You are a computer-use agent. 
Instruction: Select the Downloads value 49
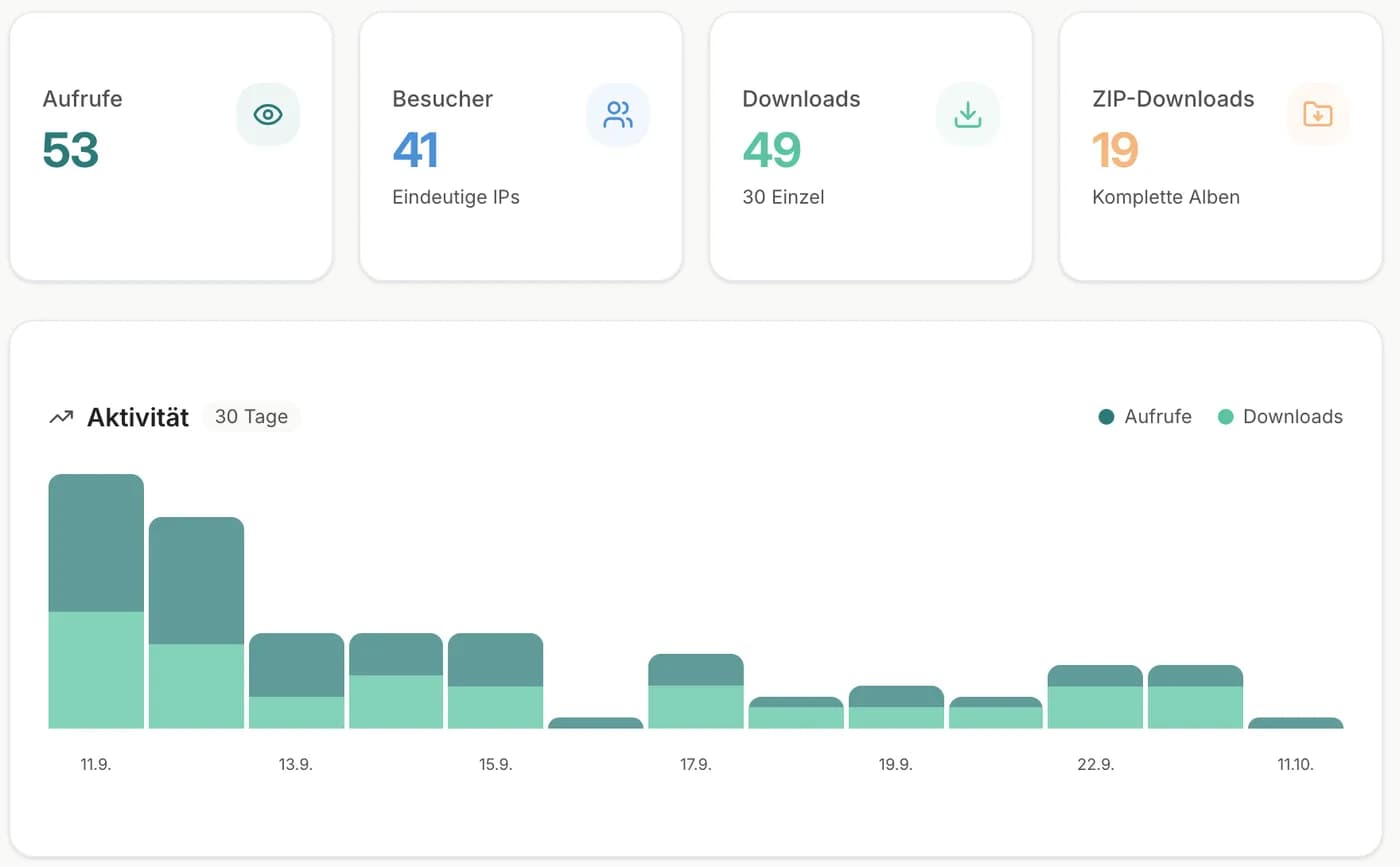point(771,150)
